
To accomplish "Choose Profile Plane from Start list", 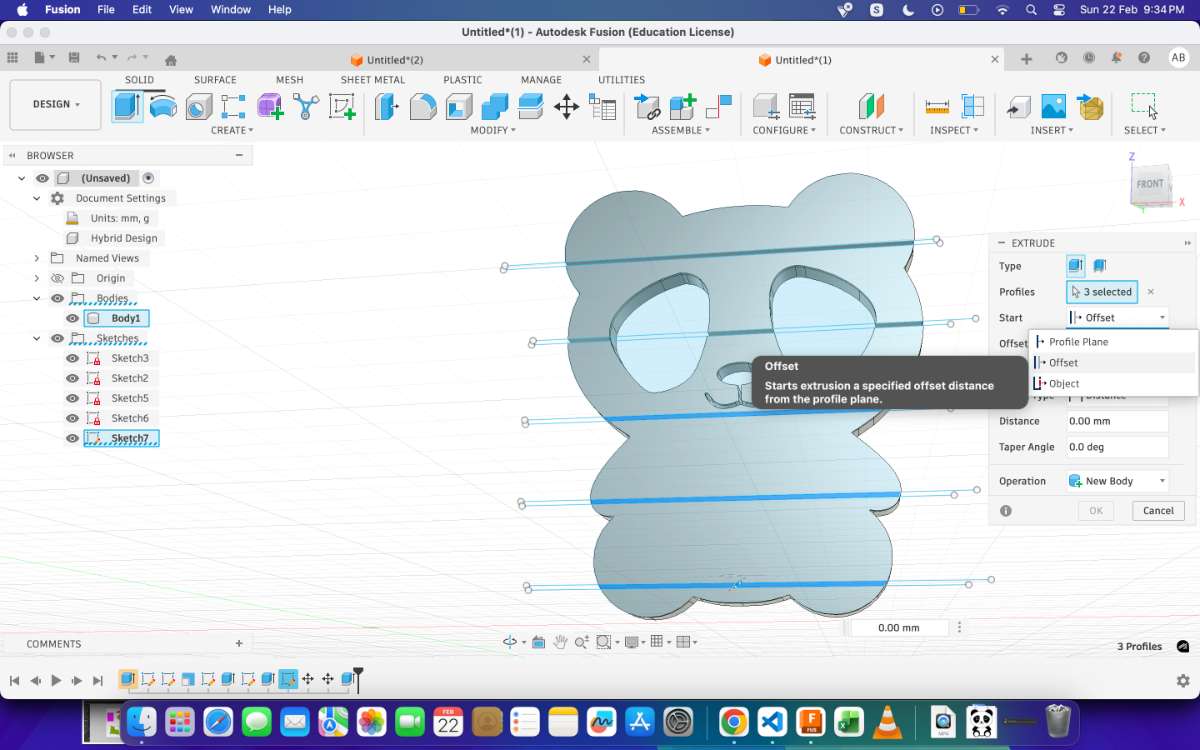I will click(1113, 342).
